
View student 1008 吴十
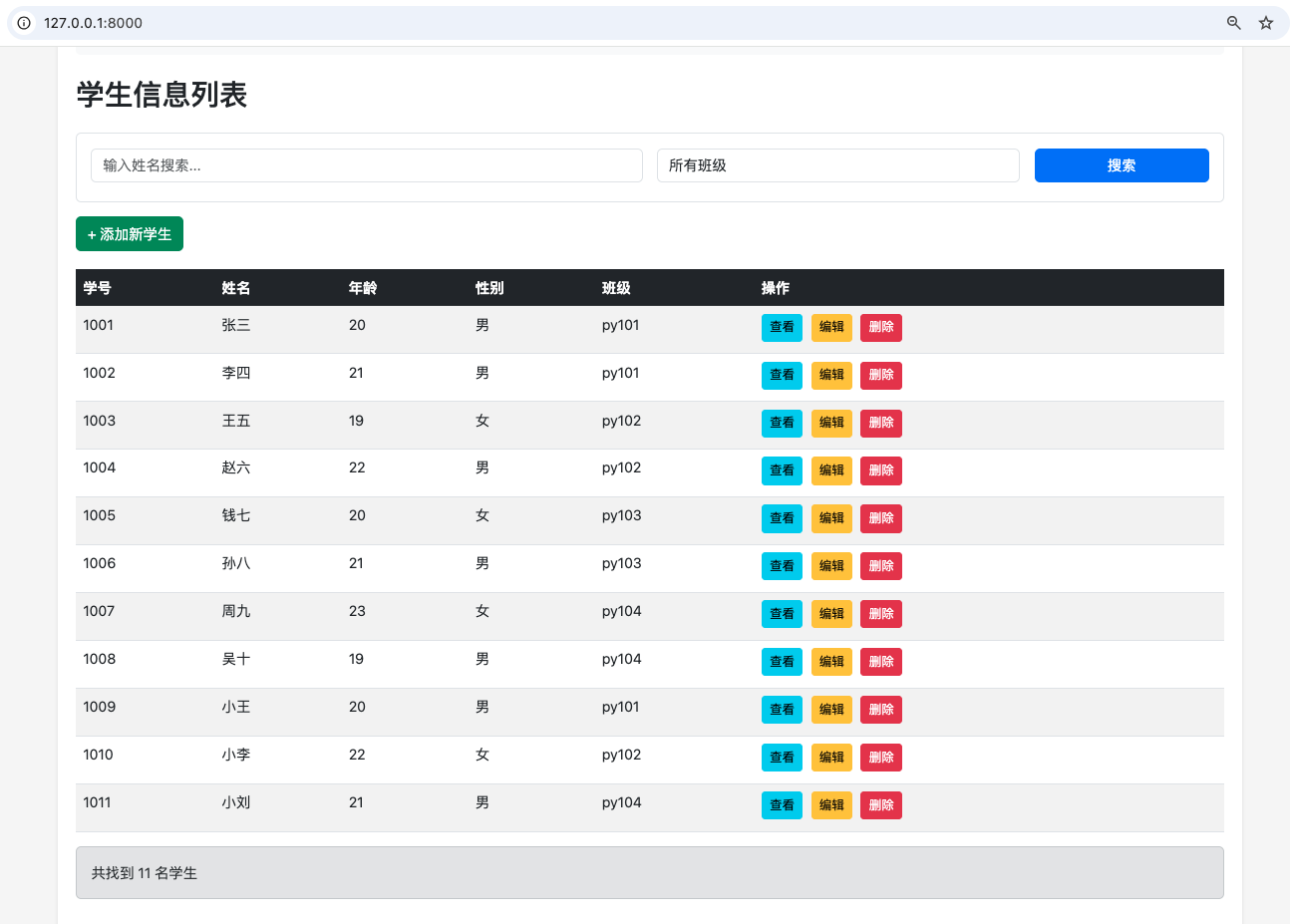coord(782,662)
